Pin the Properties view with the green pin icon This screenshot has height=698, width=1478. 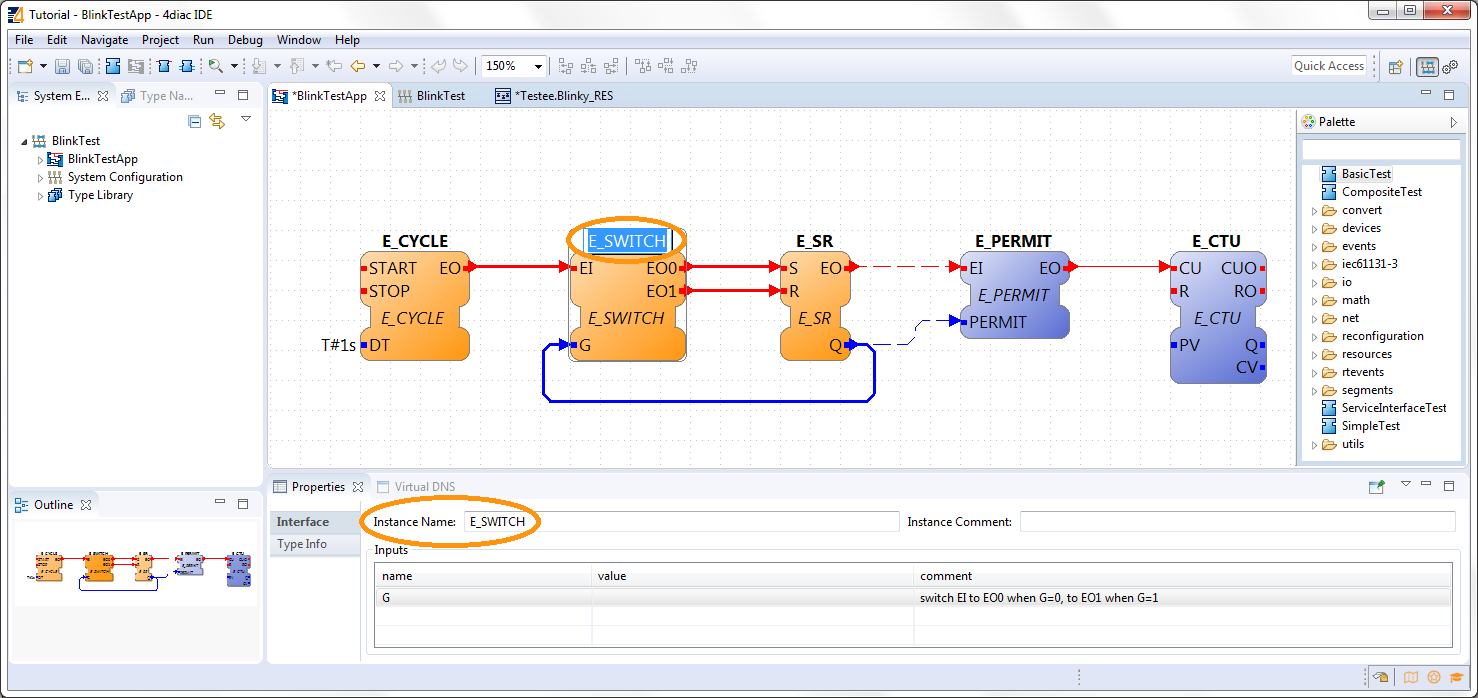pos(1377,486)
